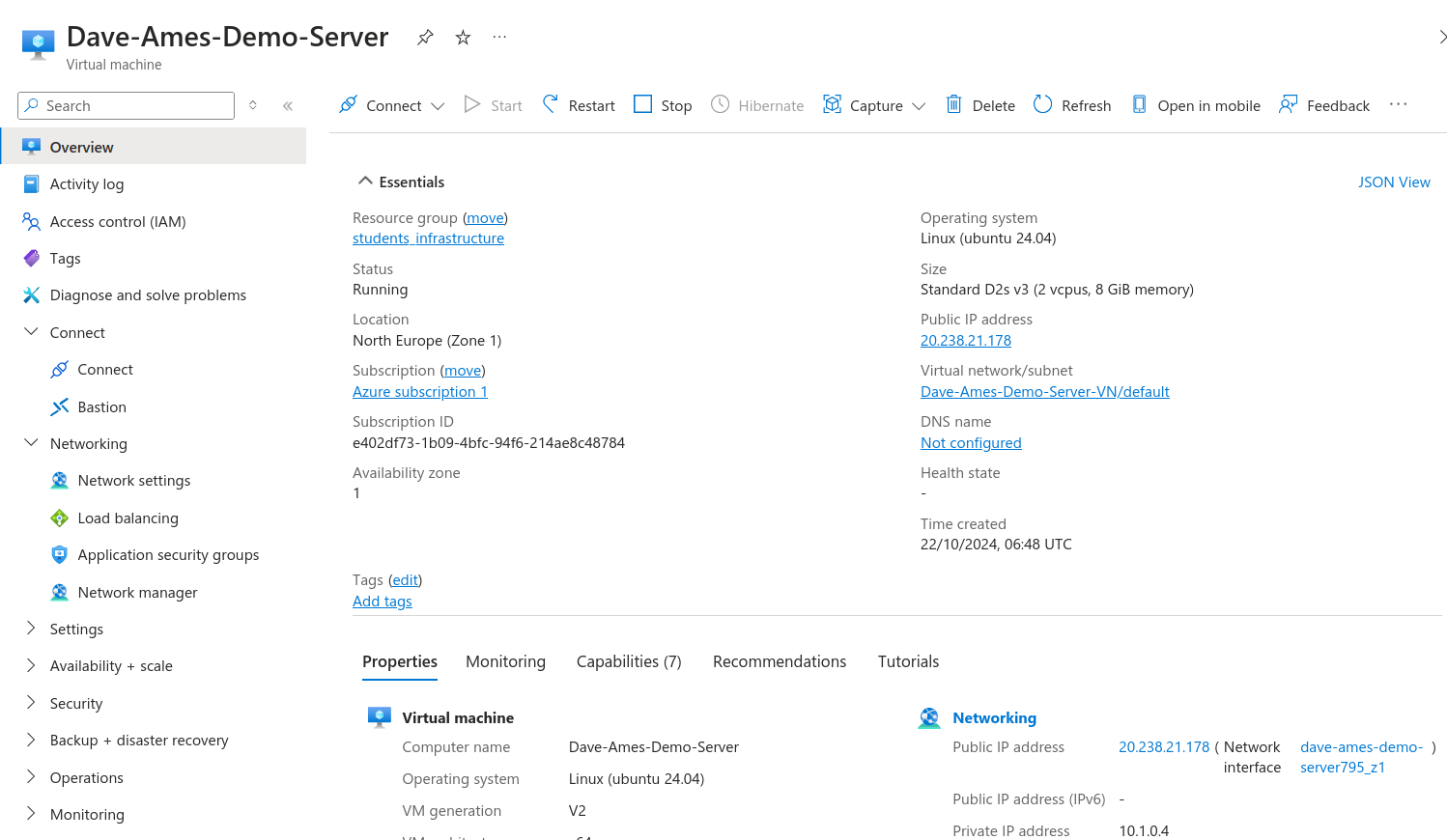Image resolution: width=1447 pixels, height=840 pixels.
Task: Click the Tags icon in sidebar
Action: (x=32, y=259)
